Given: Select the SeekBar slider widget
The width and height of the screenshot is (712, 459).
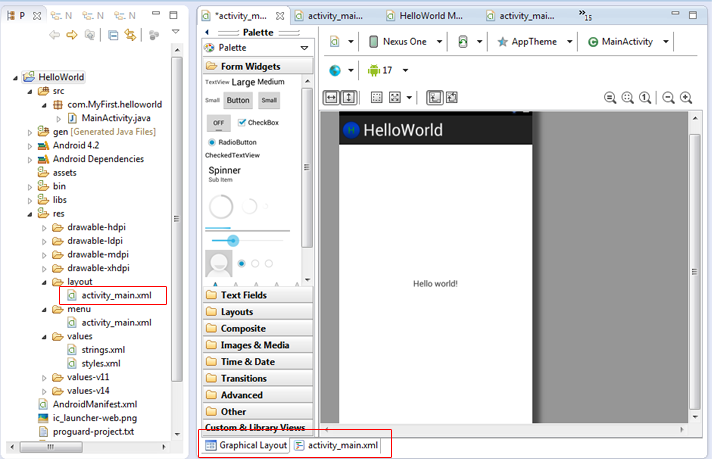Looking at the screenshot, I should pos(247,241).
